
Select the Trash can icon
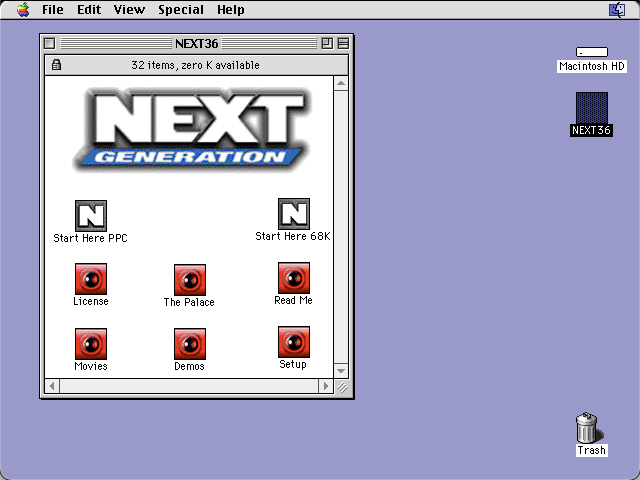coord(588,427)
